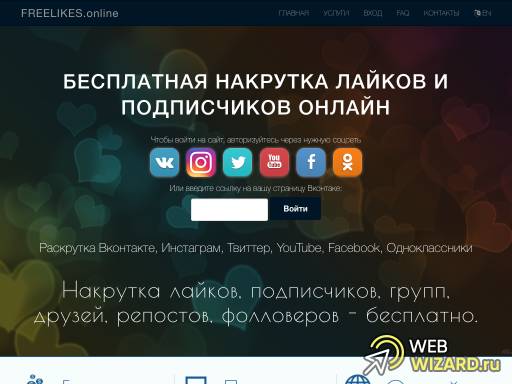The image size is (512, 384).
Task: Select the YouTube login icon
Action: (x=274, y=162)
